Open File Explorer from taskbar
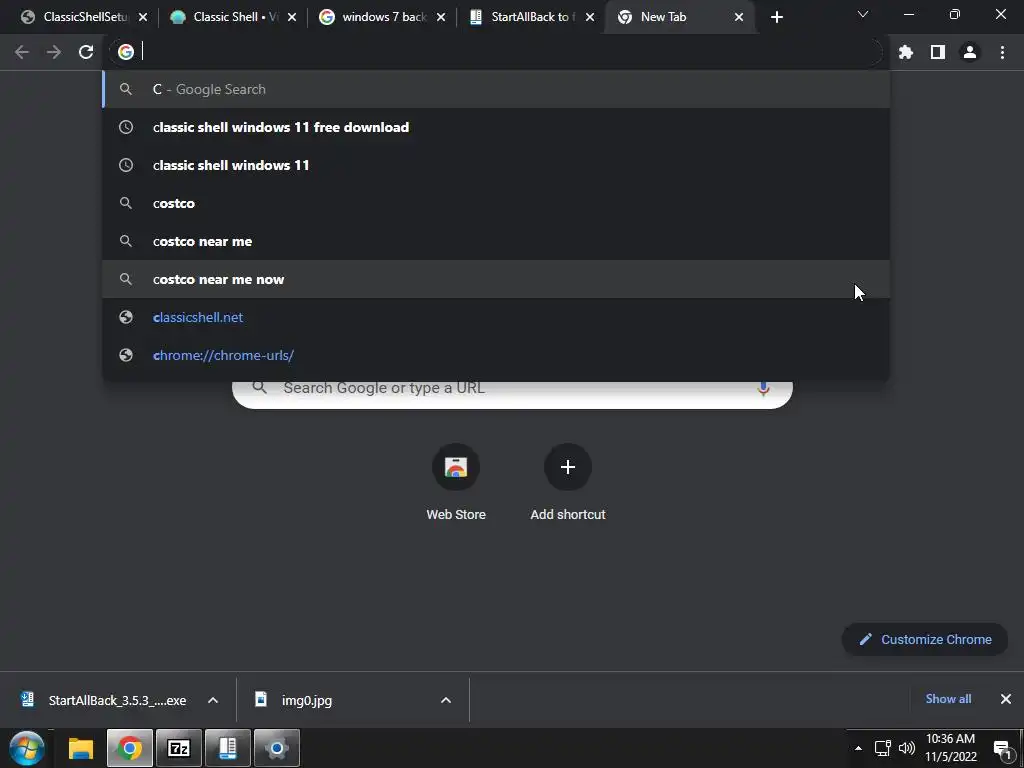The width and height of the screenshot is (1024, 768). pos(81,748)
